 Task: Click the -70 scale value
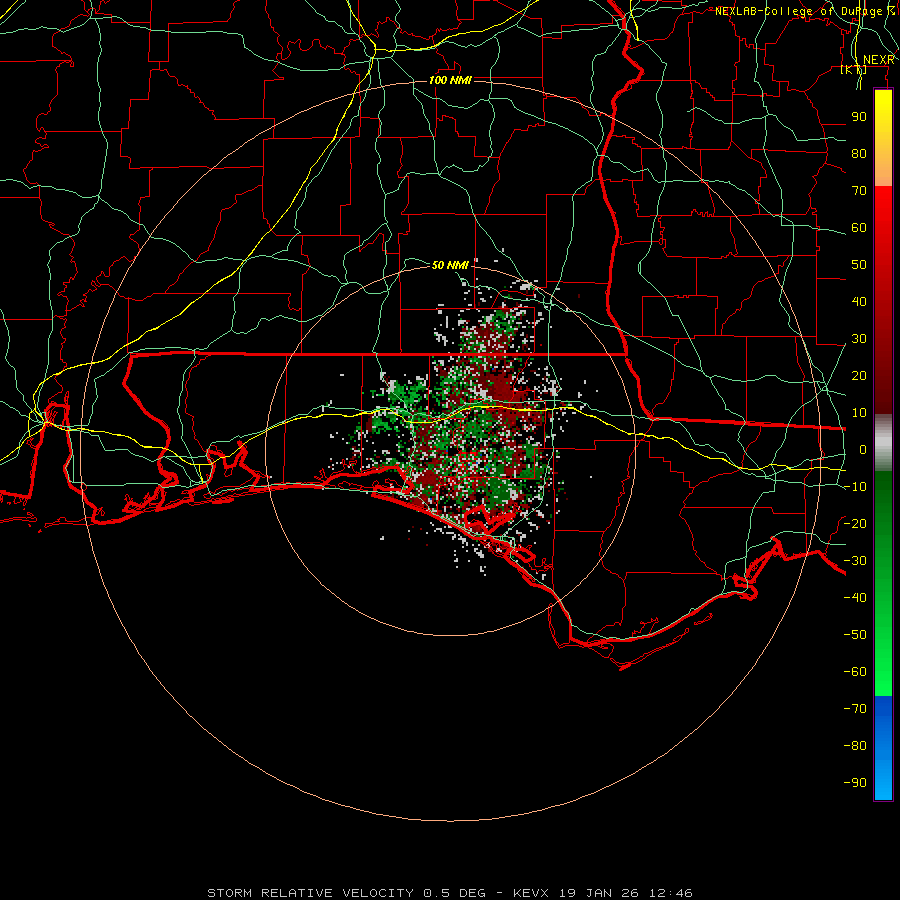pyautogui.click(x=855, y=709)
